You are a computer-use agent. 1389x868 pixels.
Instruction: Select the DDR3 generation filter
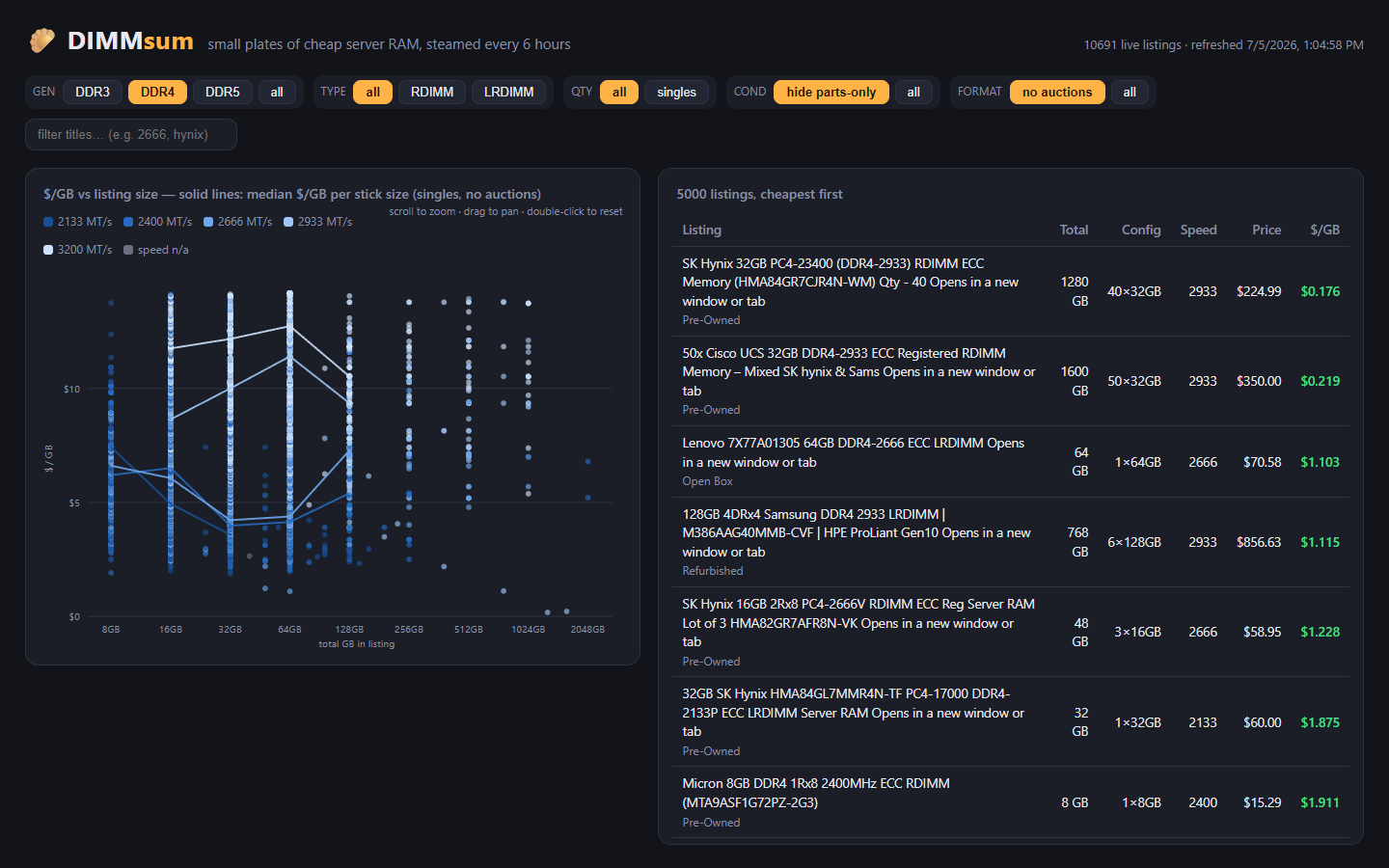93,92
